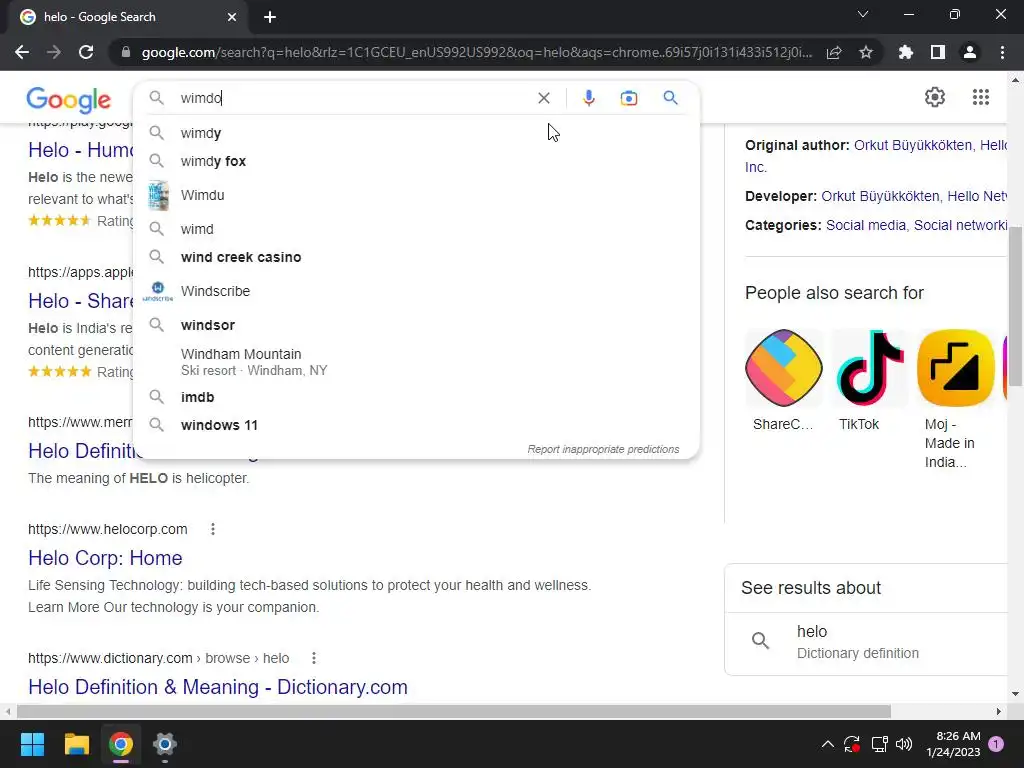Show hidden system tray icons
The height and width of the screenshot is (768, 1024).
pyautogui.click(x=827, y=744)
